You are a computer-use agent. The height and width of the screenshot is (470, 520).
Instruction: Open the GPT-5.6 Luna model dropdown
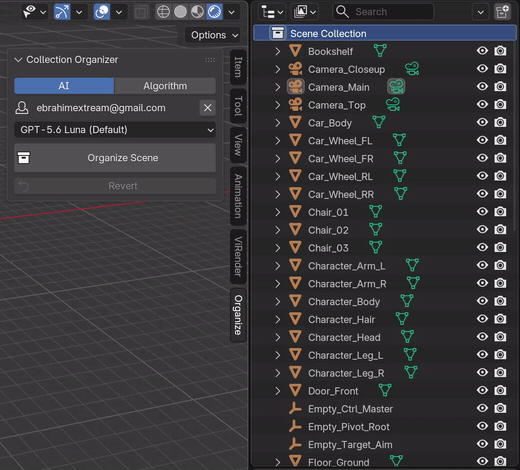115,130
